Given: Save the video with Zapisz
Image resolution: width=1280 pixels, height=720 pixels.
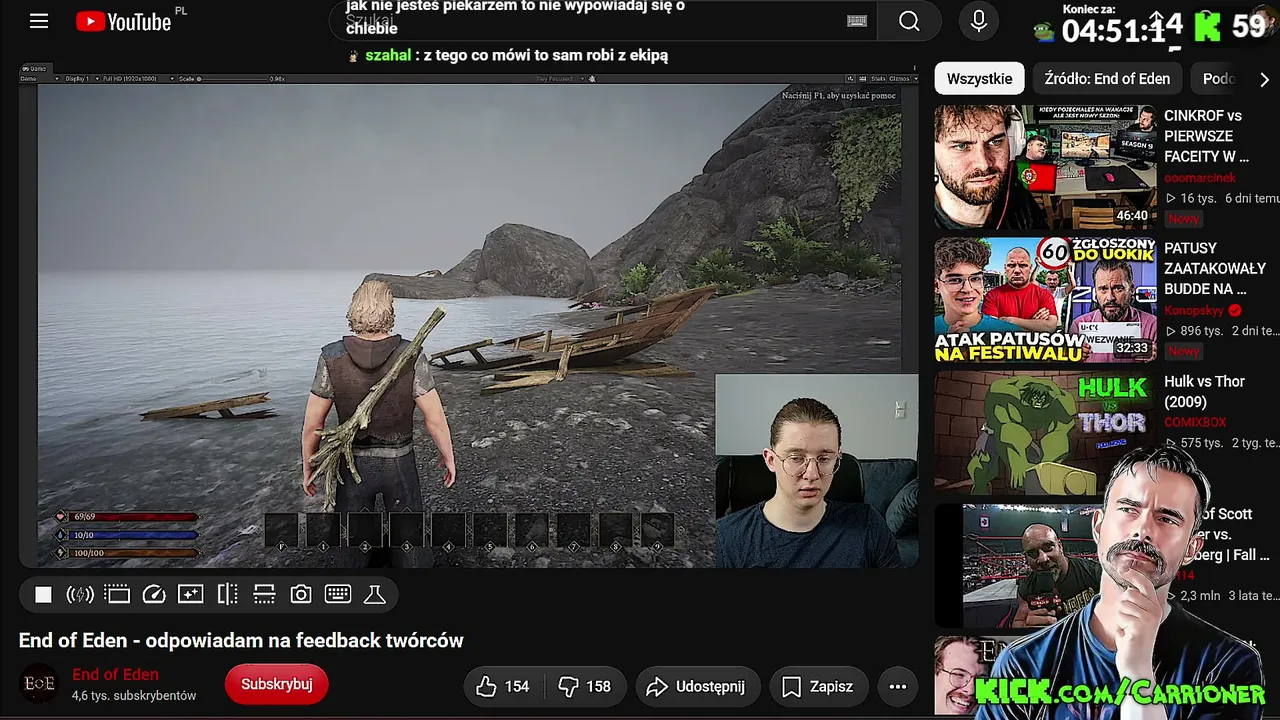Looking at the screenshot, I should [x=819, y=686].
